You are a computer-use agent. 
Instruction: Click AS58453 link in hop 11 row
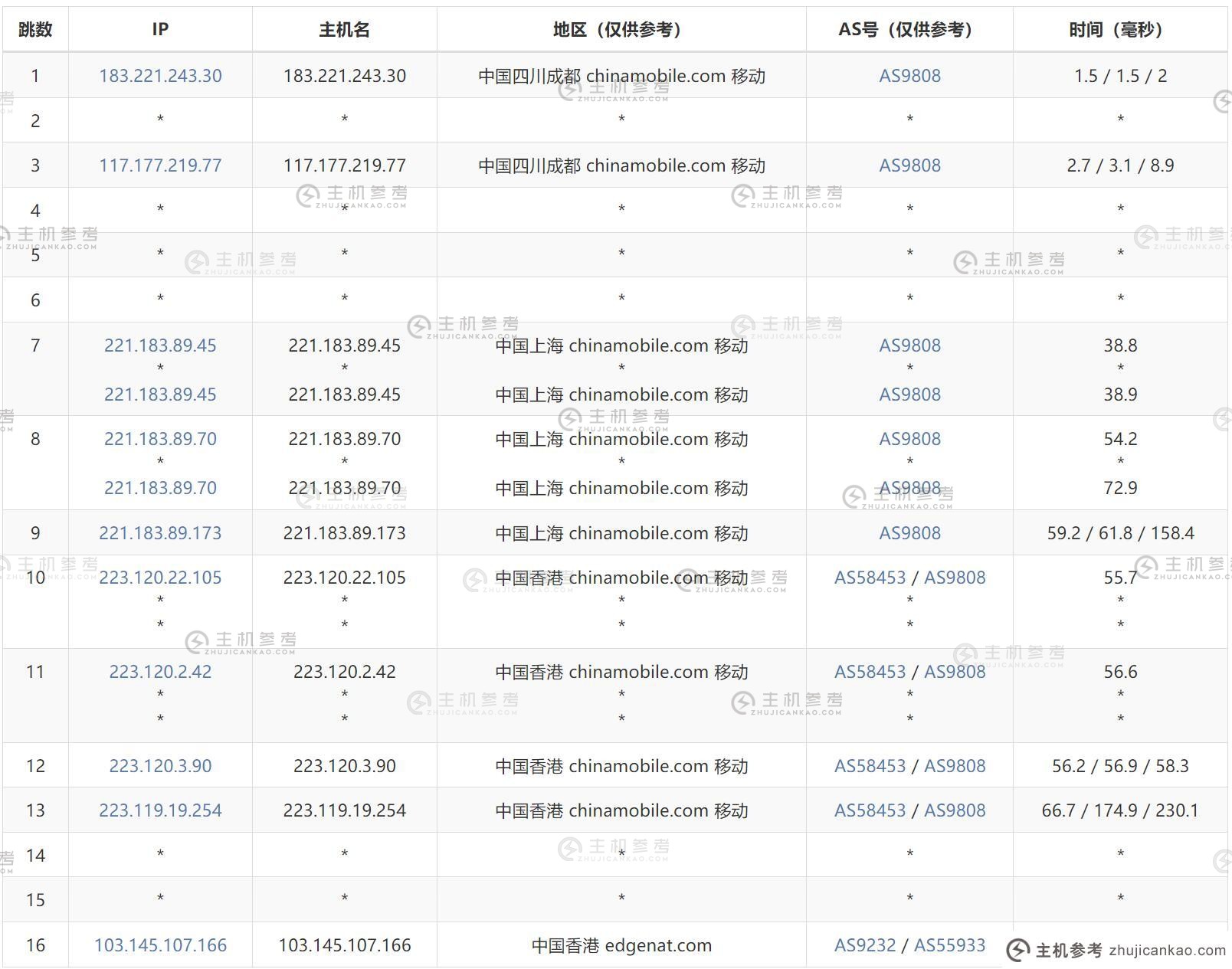870,672
